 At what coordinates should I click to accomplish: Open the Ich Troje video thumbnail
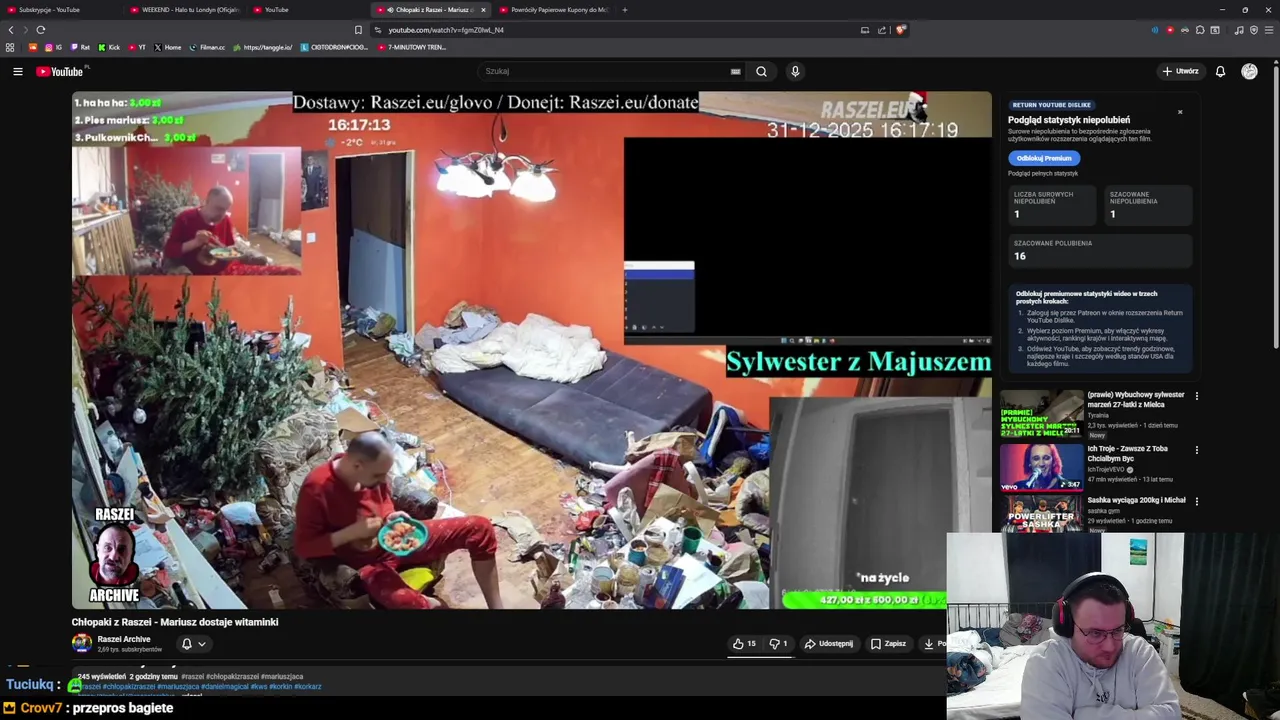[1041, 467]
